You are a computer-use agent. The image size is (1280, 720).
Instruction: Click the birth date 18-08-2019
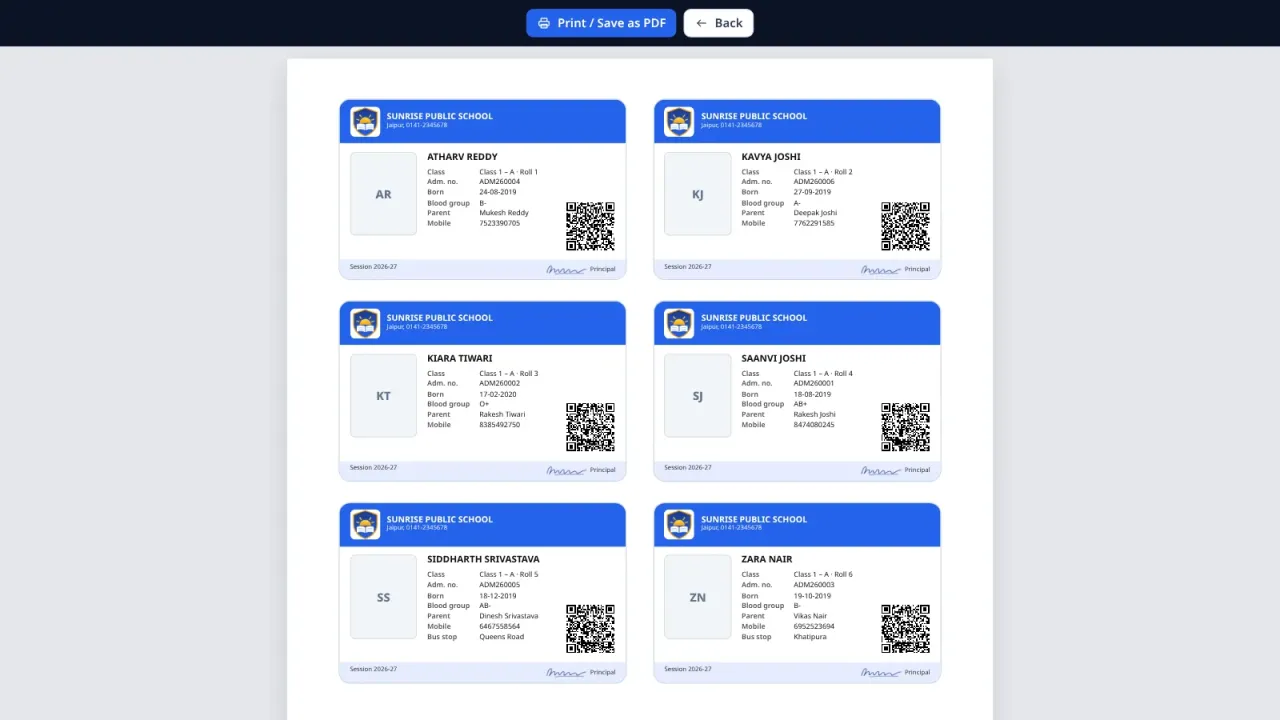pyautogui.click(x=812, y=394)
